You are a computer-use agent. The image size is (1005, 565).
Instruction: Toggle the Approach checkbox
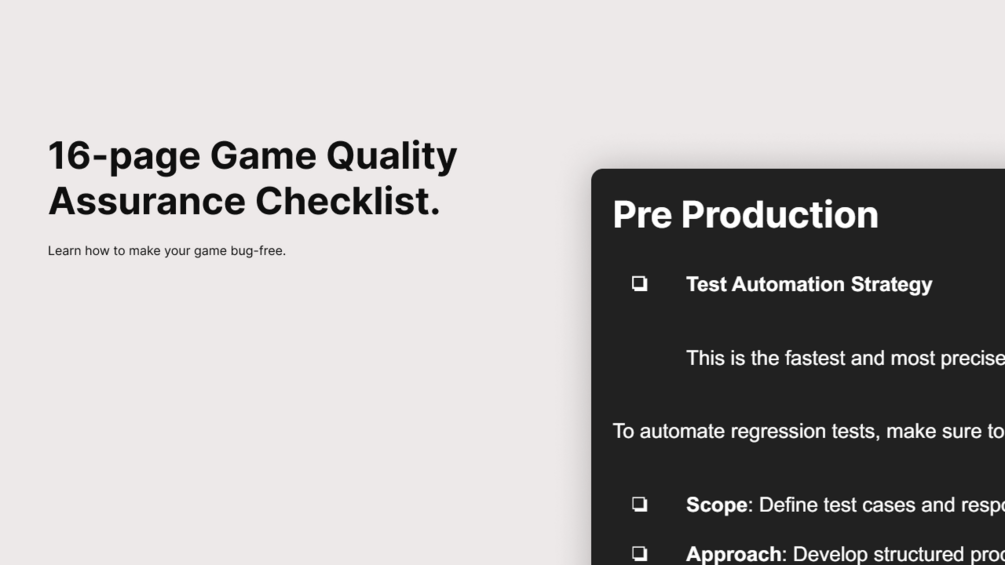click(639, 553)
